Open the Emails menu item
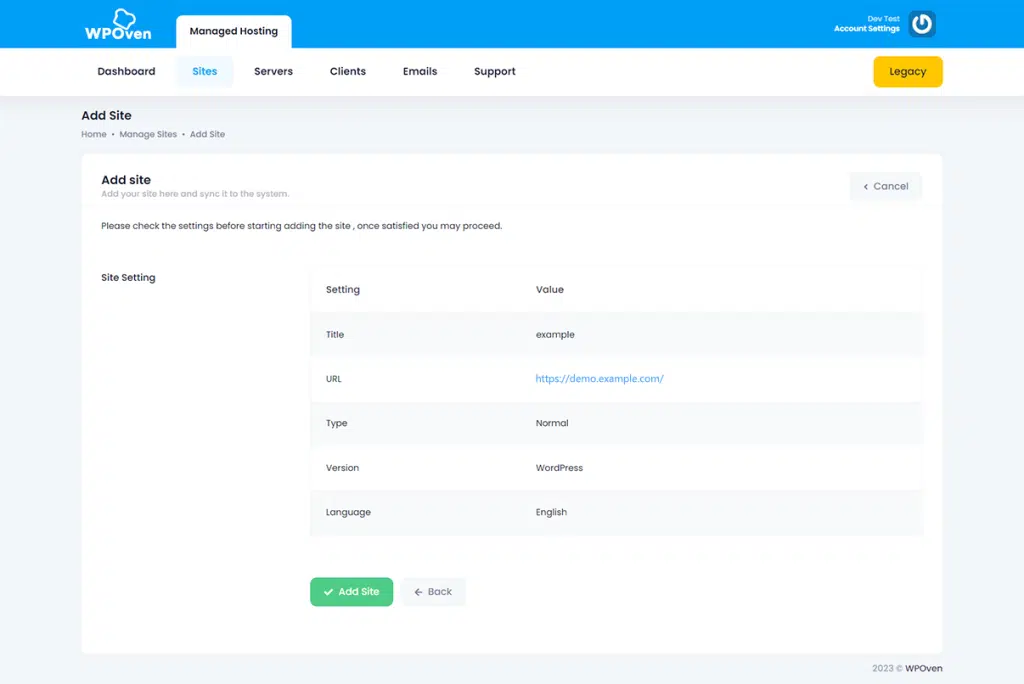Image resolution: width=1024 pixels, height=684 pixels. [x=420, y=71]
